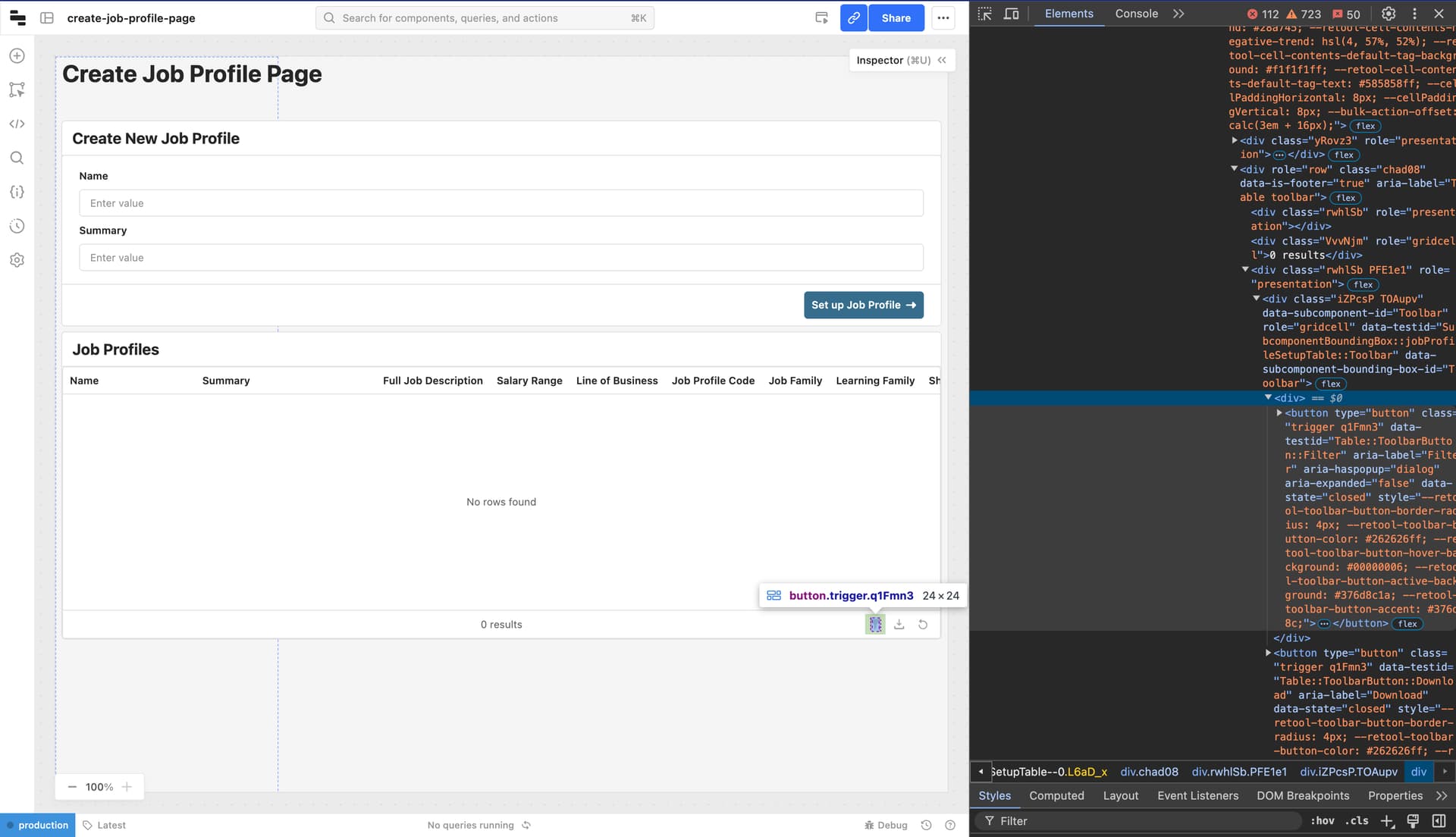Toggle the :hov pseudo-class state in Styles
The height and width of the screenshot is (837, 1456).
pos(1322,821)
